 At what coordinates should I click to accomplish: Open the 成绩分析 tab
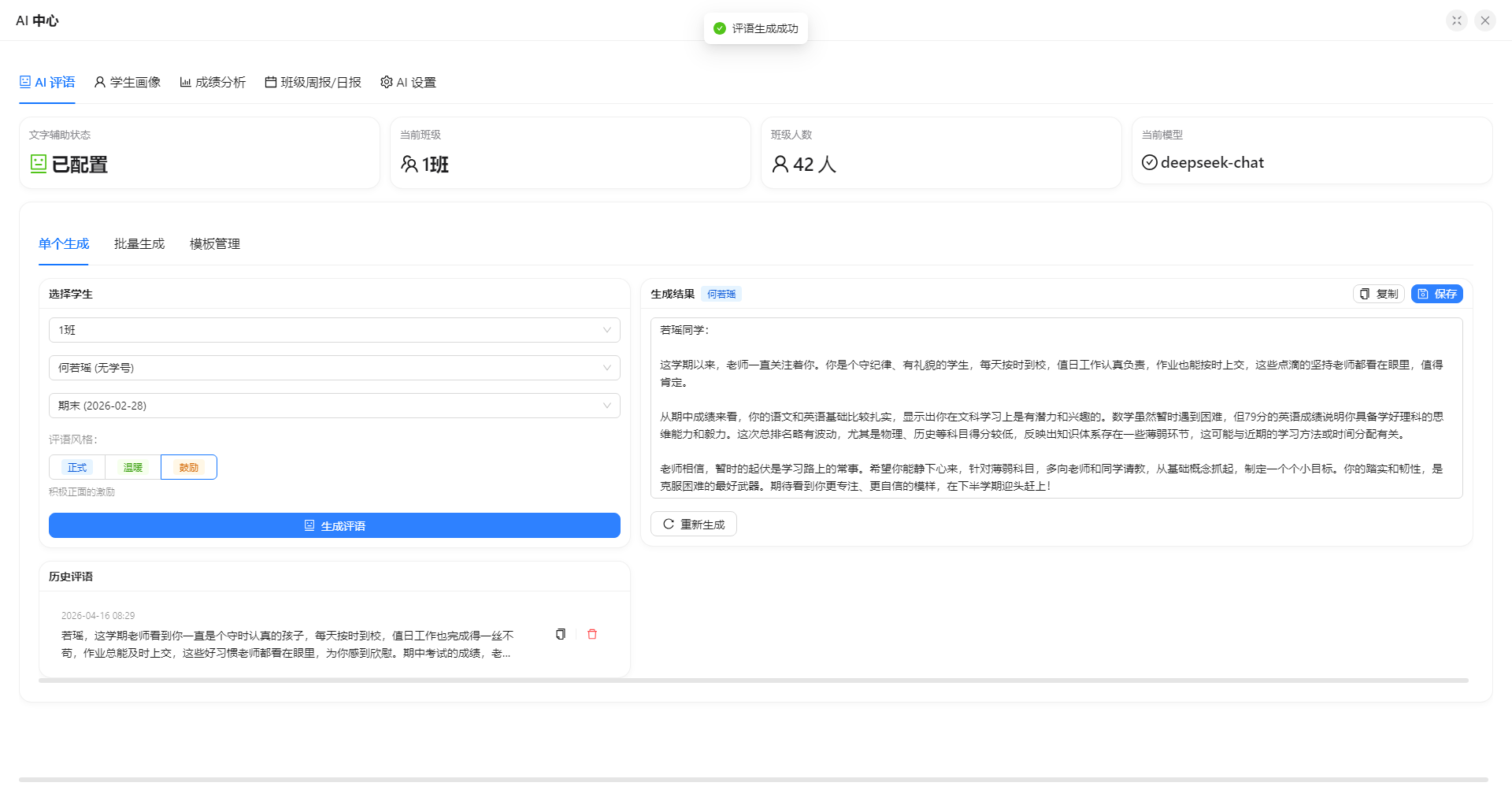point(213,82)
